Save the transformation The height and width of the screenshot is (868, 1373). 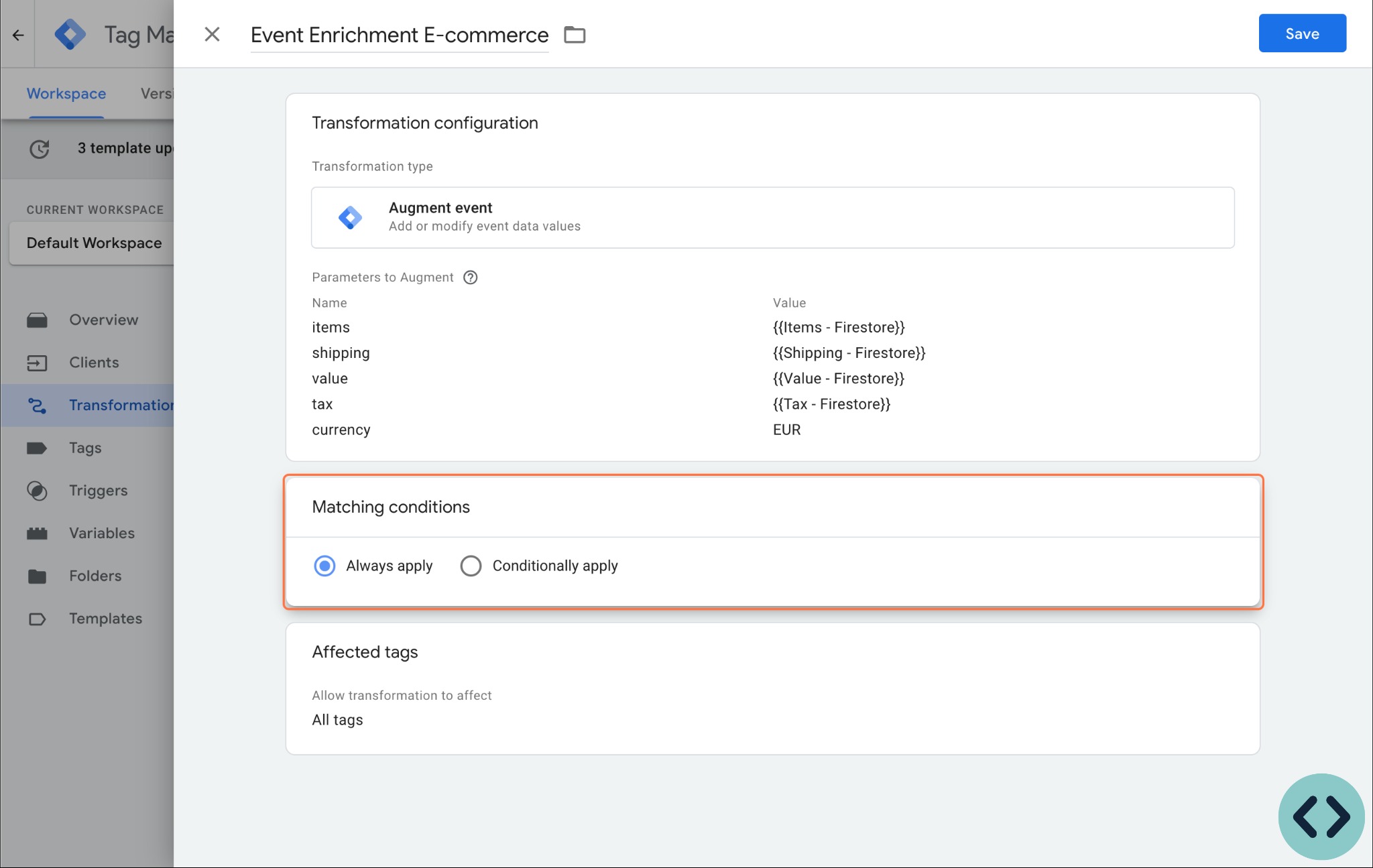tap(1302, 34)
